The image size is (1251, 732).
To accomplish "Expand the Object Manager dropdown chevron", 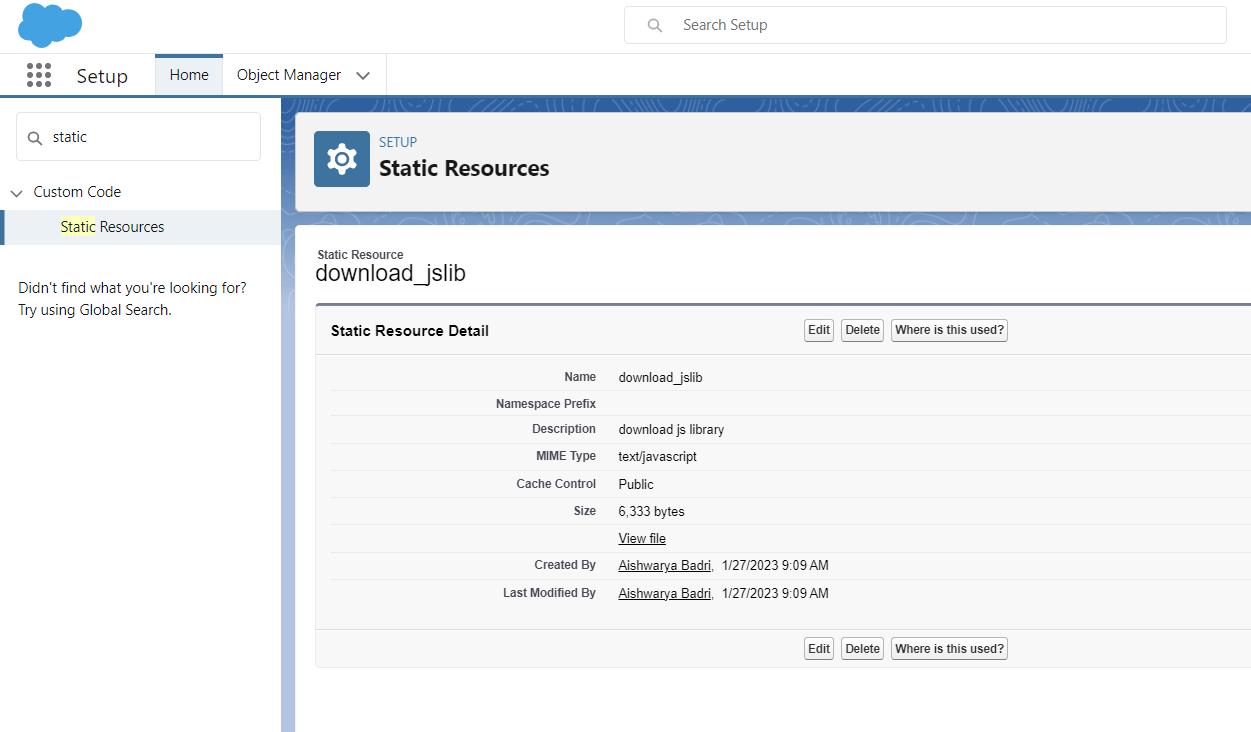I will click(x=362, y=74).
